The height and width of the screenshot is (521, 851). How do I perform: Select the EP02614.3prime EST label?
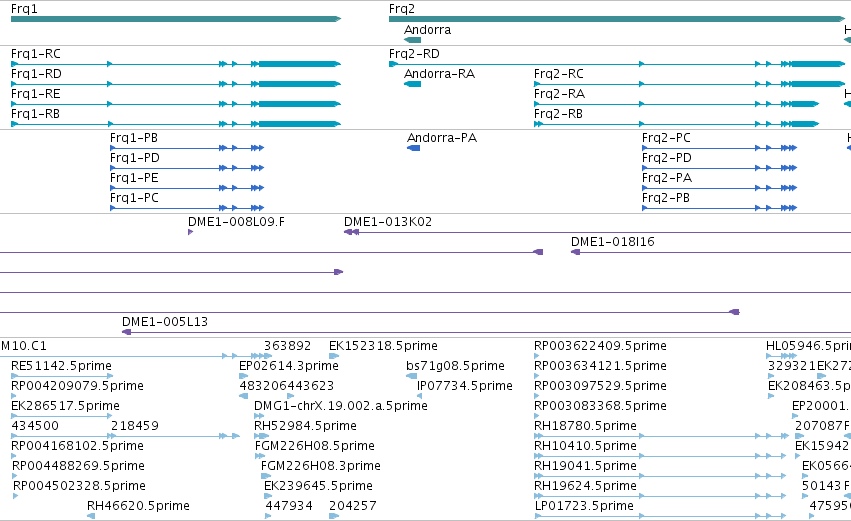click(x=289, y=366)
